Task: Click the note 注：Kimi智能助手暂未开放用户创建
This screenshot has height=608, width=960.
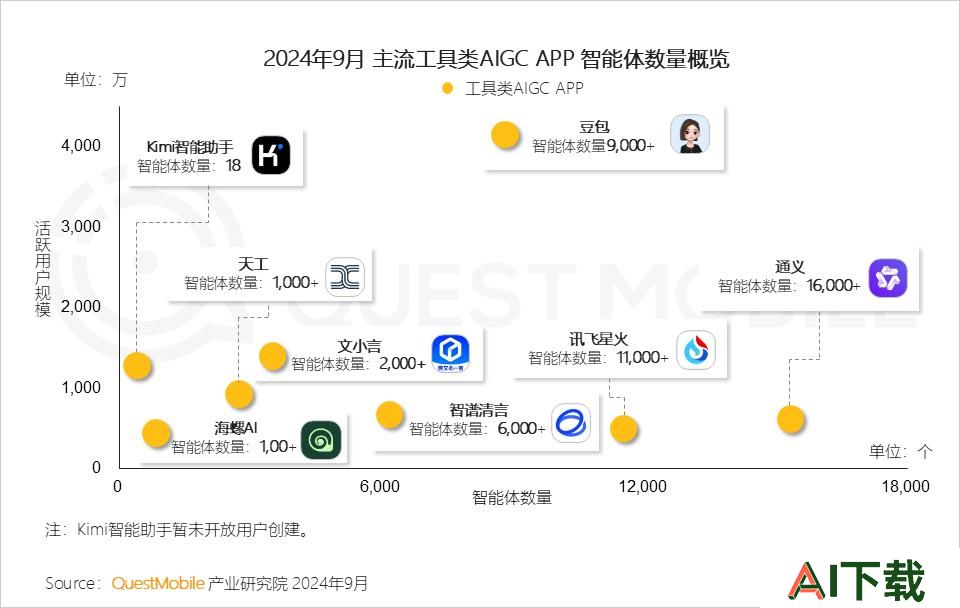Action: click(x=176, y=530)
